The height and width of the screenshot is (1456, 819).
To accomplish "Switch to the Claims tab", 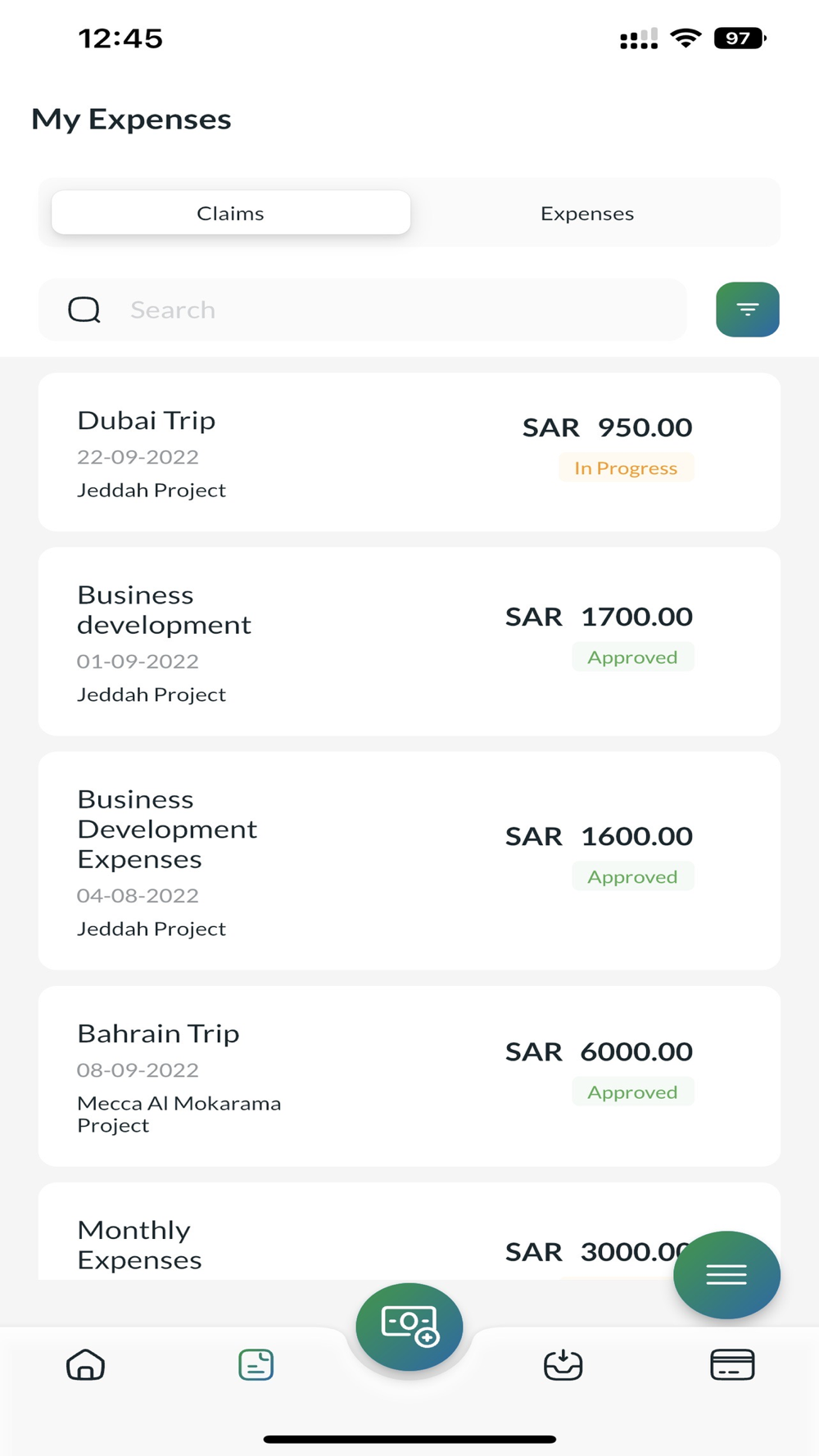I will pos(230,213).
